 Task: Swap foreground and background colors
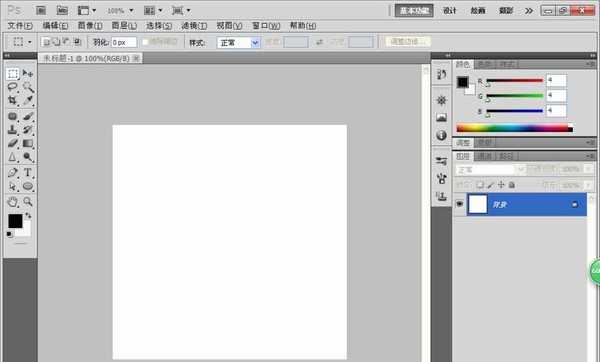(x=28, y=216)
